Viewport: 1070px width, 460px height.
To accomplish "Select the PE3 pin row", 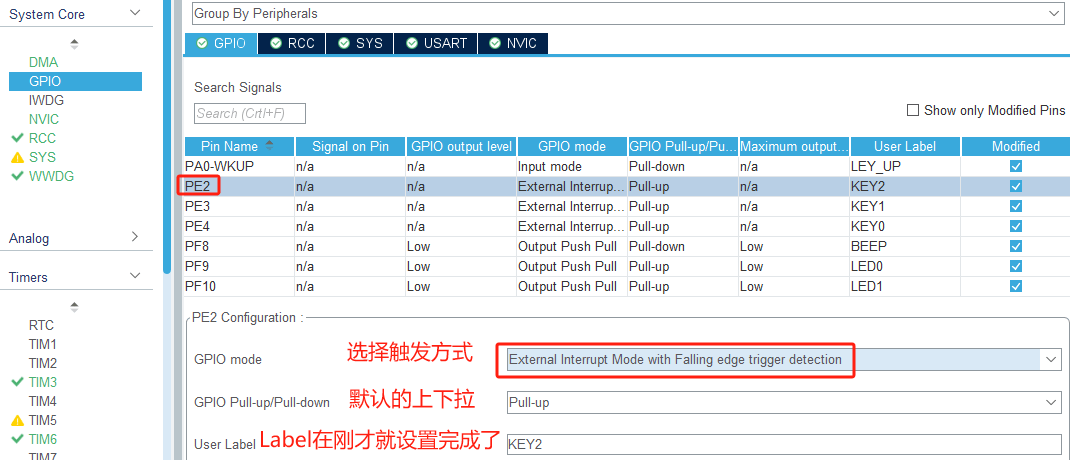I will tap(627, 206).
